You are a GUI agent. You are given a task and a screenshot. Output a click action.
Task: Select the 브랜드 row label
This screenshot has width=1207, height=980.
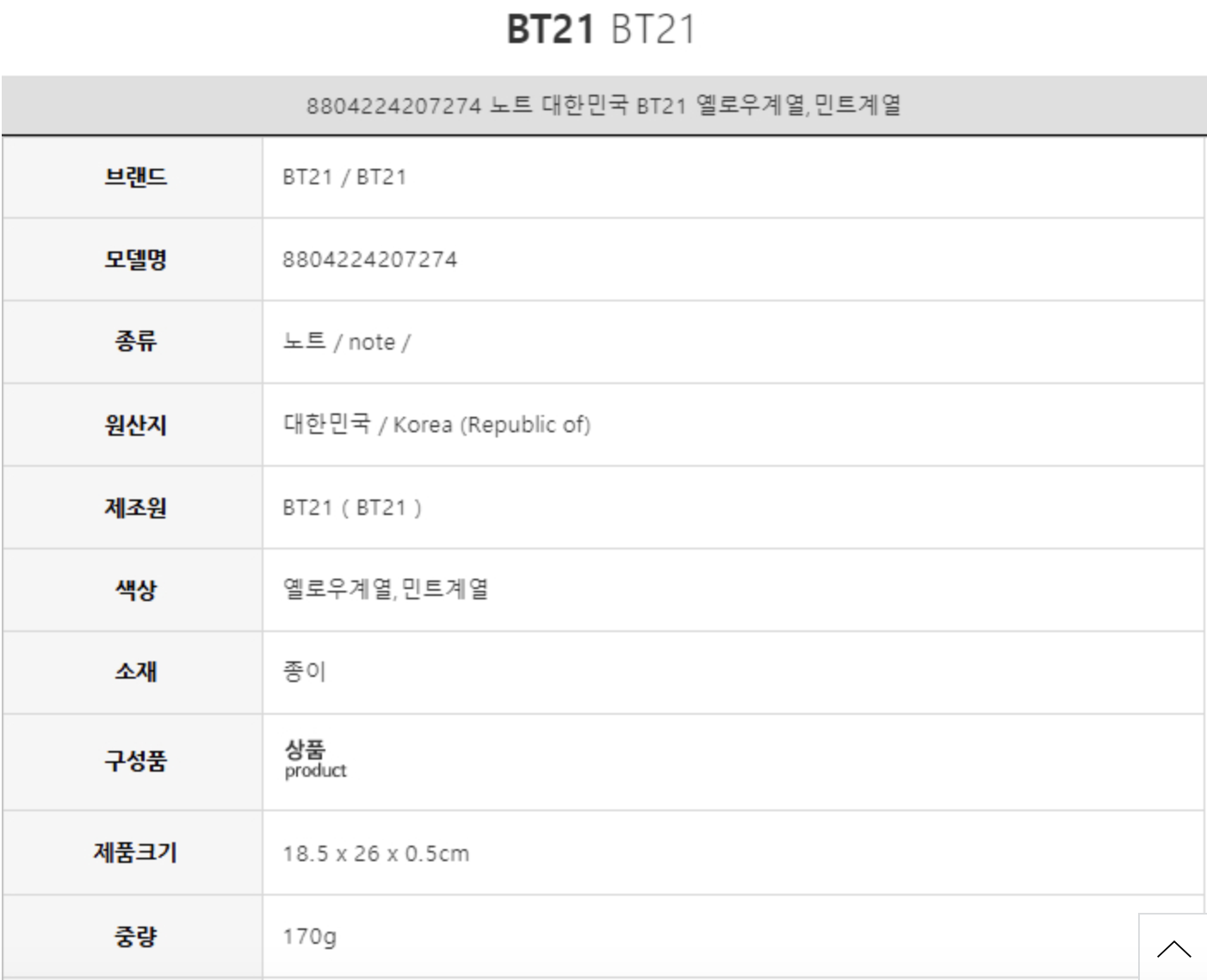click(135, 177)
